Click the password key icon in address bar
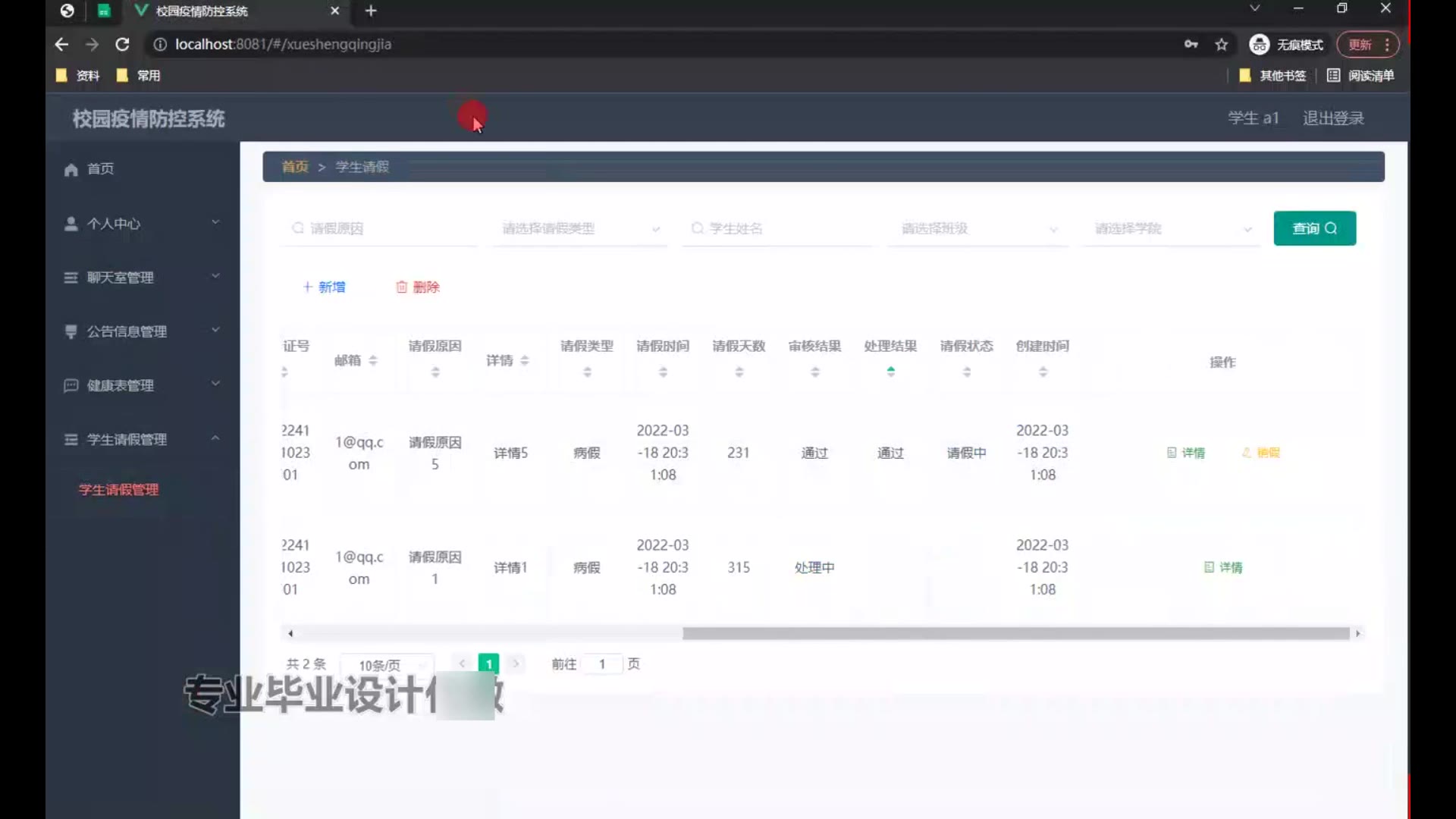The height and width of the screenshot is (819, 1456). 1191,45
